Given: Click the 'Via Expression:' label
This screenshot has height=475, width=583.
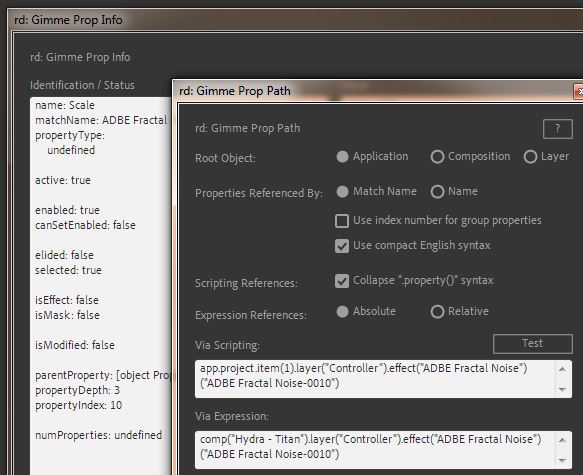Looking at the screenshot, I should [232, 416].
